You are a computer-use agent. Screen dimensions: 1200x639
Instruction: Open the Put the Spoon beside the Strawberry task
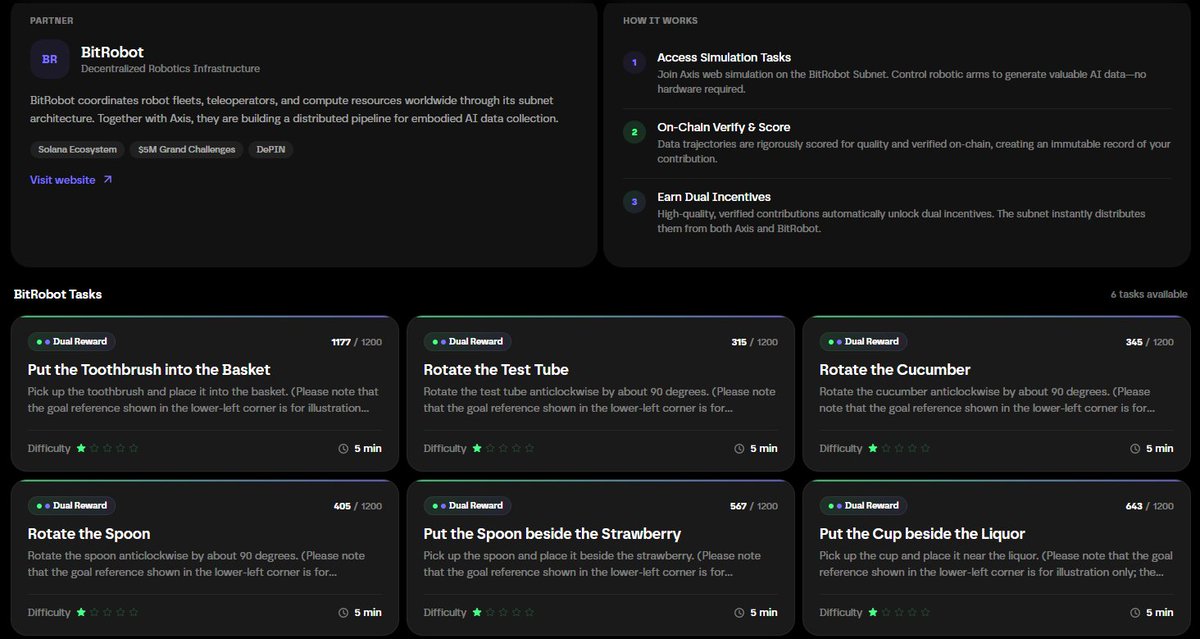pos(601,557)
